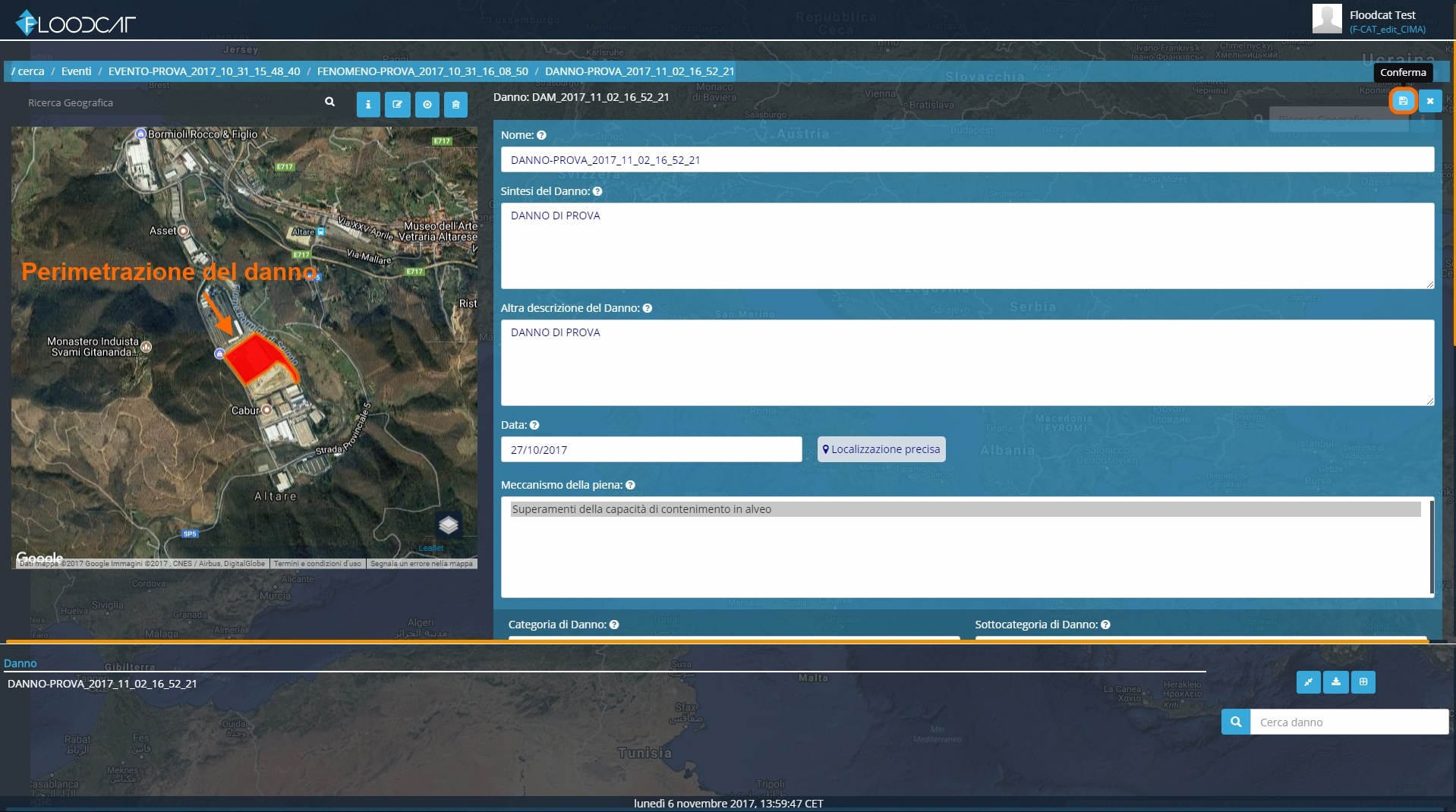Screen dimensions: 1456x812
Task: Select the Danno tab in bottom panel
Action: [x=20, y=663]
